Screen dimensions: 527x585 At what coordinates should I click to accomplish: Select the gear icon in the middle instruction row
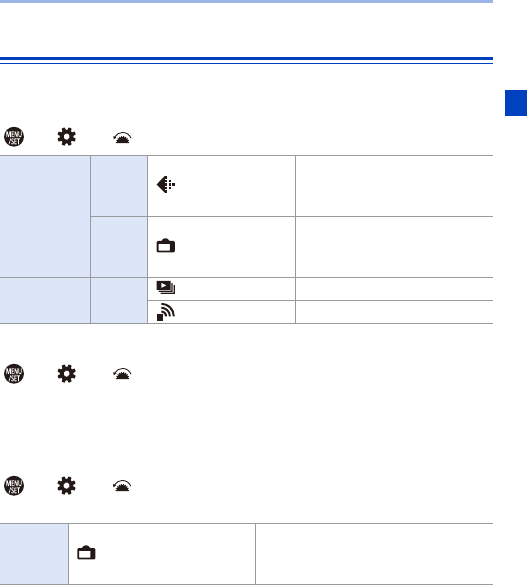tap(67, 373)
